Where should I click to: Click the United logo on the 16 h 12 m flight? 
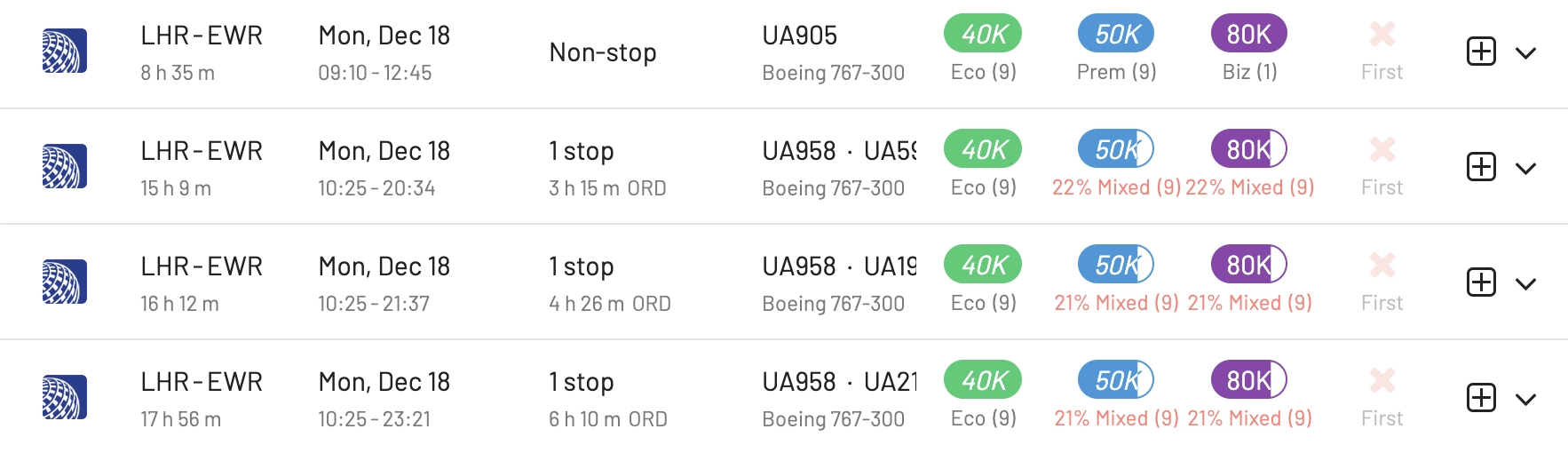coord(65,282)
